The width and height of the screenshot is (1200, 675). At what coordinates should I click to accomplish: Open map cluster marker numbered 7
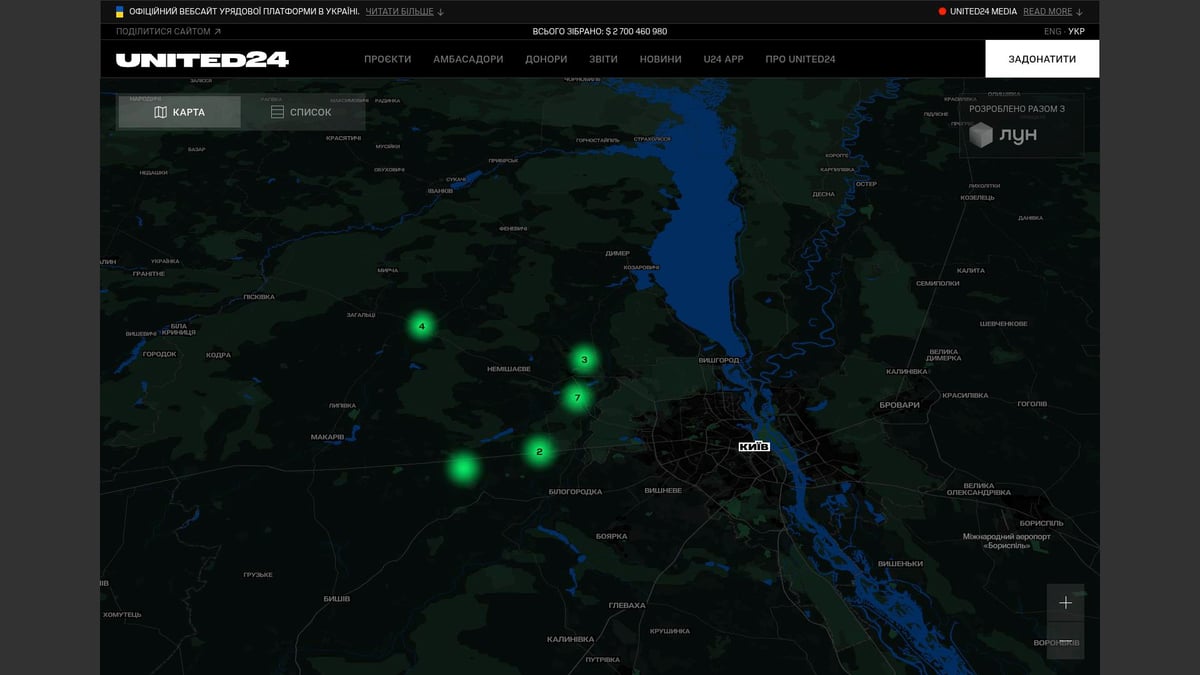(576, 398)
